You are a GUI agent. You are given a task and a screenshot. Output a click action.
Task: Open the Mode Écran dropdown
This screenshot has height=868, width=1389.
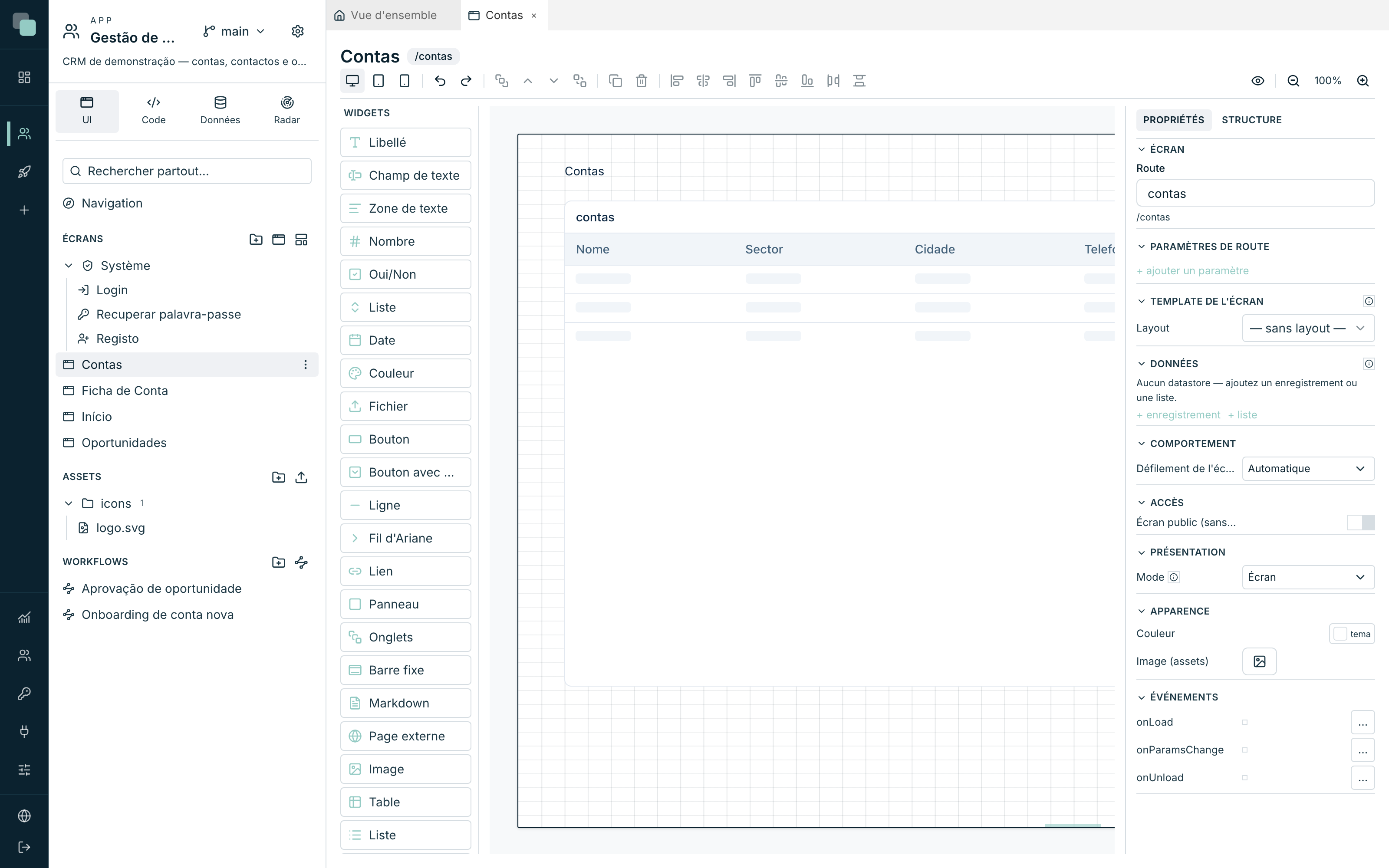[1308, 577]
